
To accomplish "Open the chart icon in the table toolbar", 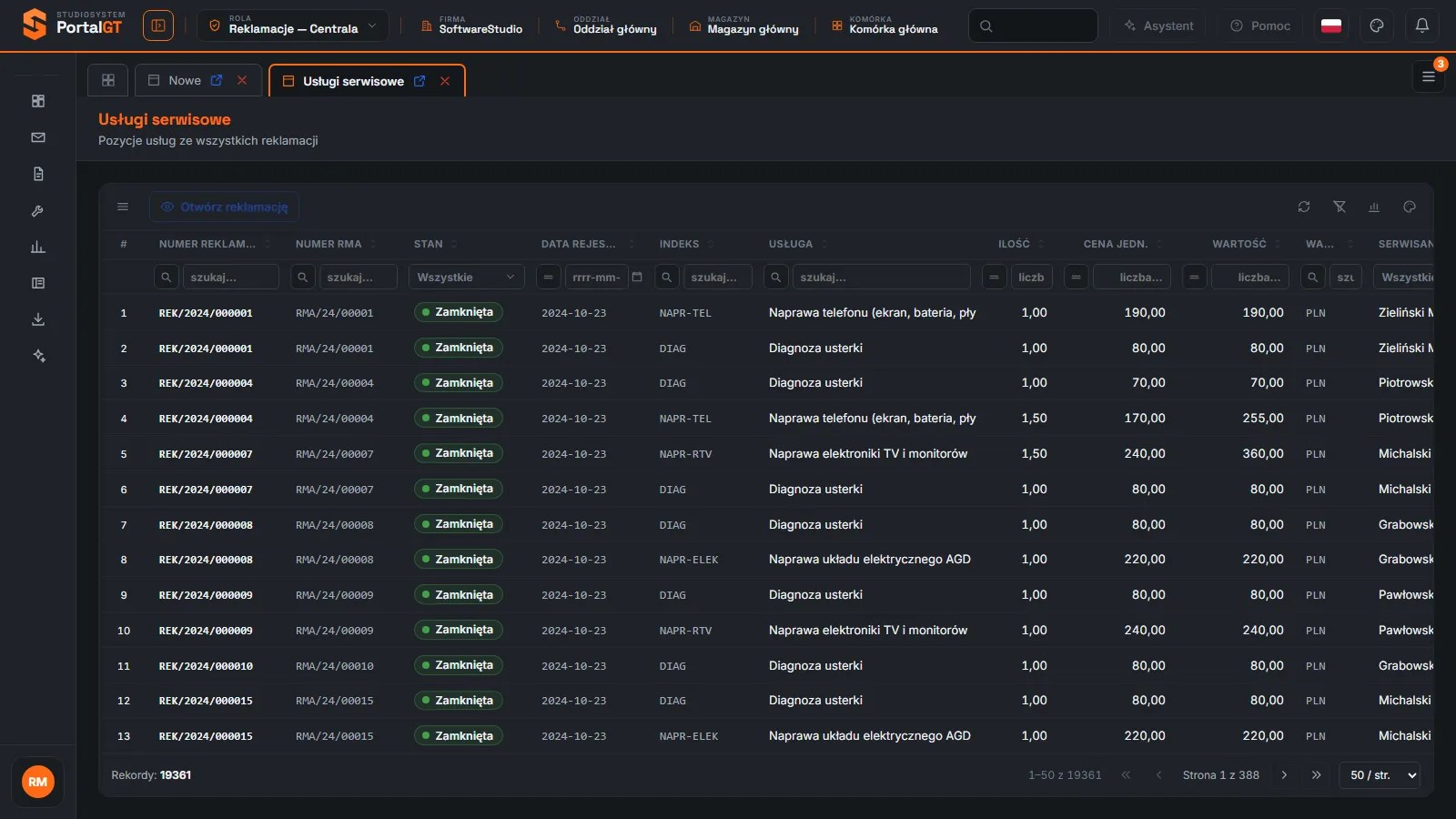I will click(x=1374, y=207).
